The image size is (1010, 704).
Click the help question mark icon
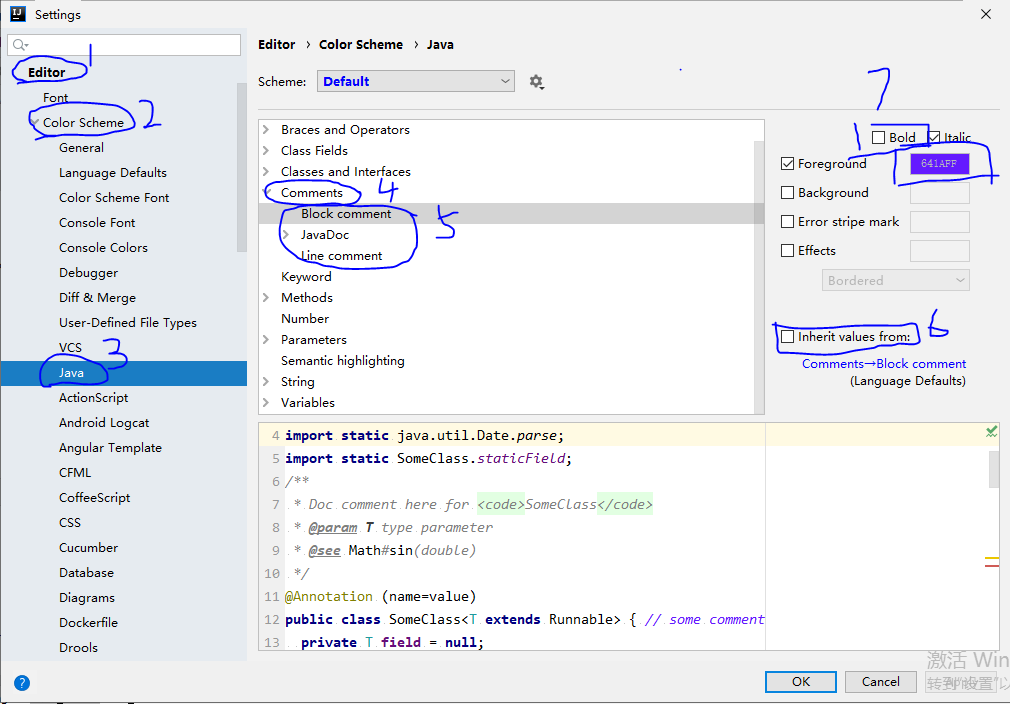(x=22, y=683)
